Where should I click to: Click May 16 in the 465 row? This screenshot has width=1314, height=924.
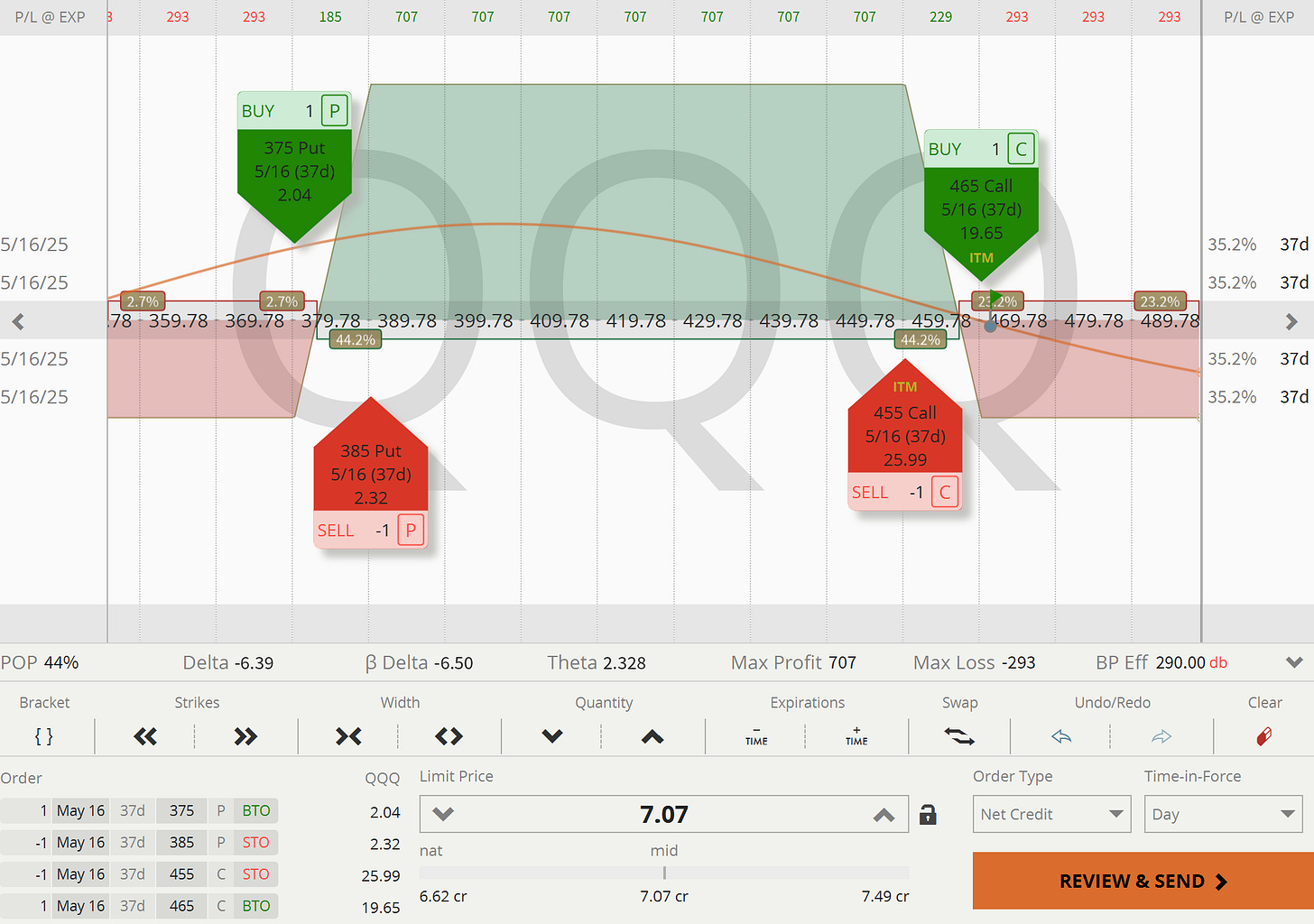coord(80,905)
